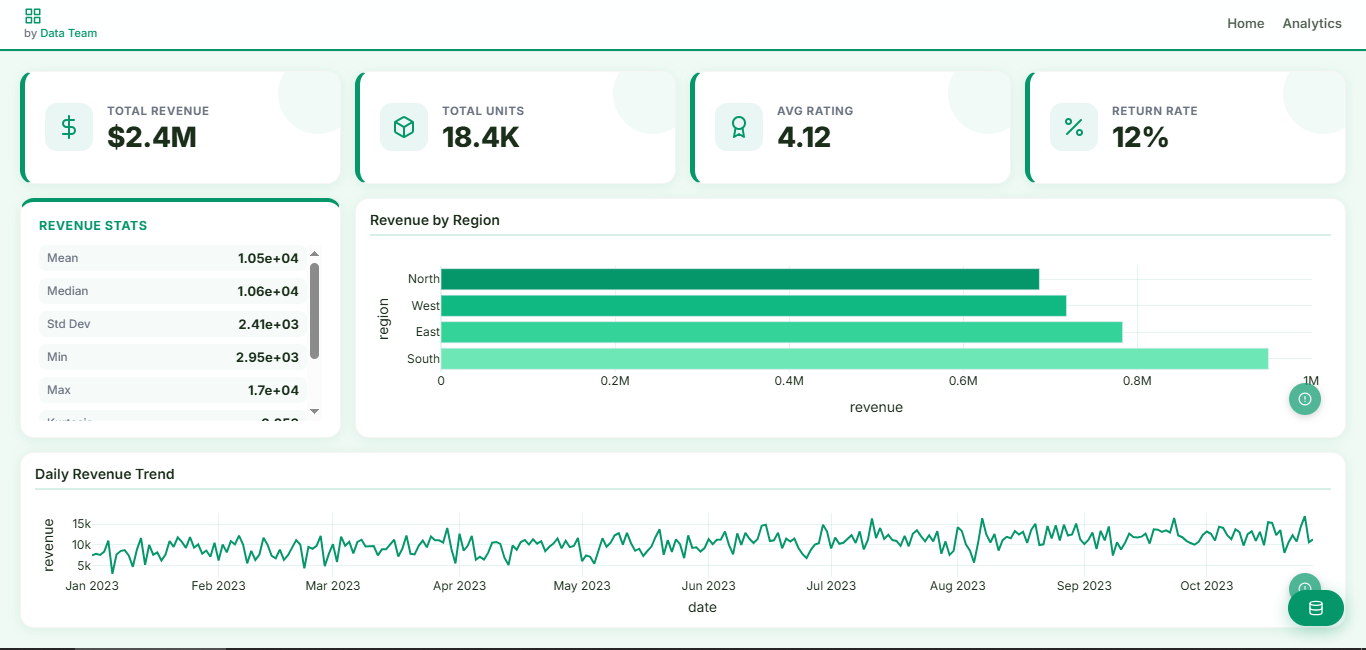Click the daily revenue trend line
The height and width of the screenshot is (650, 1366).
point(702,543)
